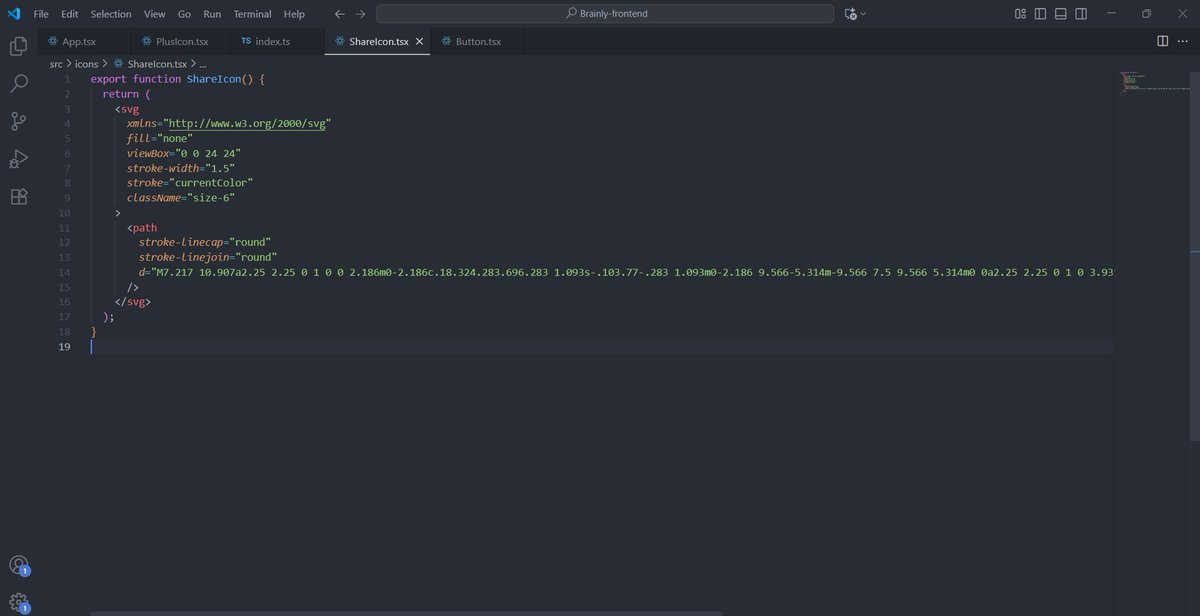Screen dimensions: 1200x616
Task: Close the ShareIcon.tsx tab
Action: click(x=420, y=41)
